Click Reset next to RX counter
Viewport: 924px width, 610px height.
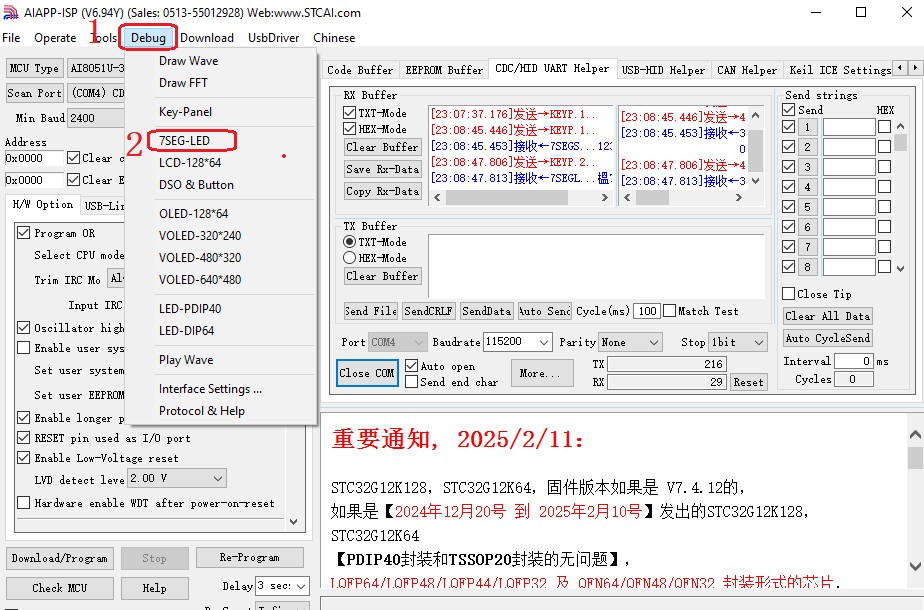coord(748,382)
